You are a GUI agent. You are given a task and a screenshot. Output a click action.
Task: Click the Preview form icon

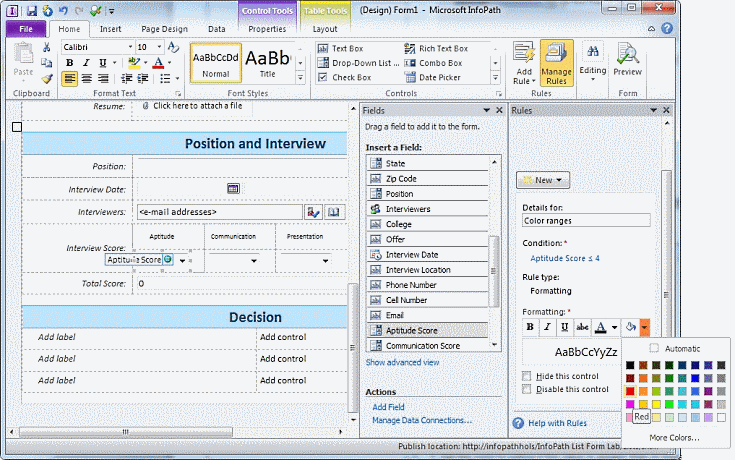(627, 59)
